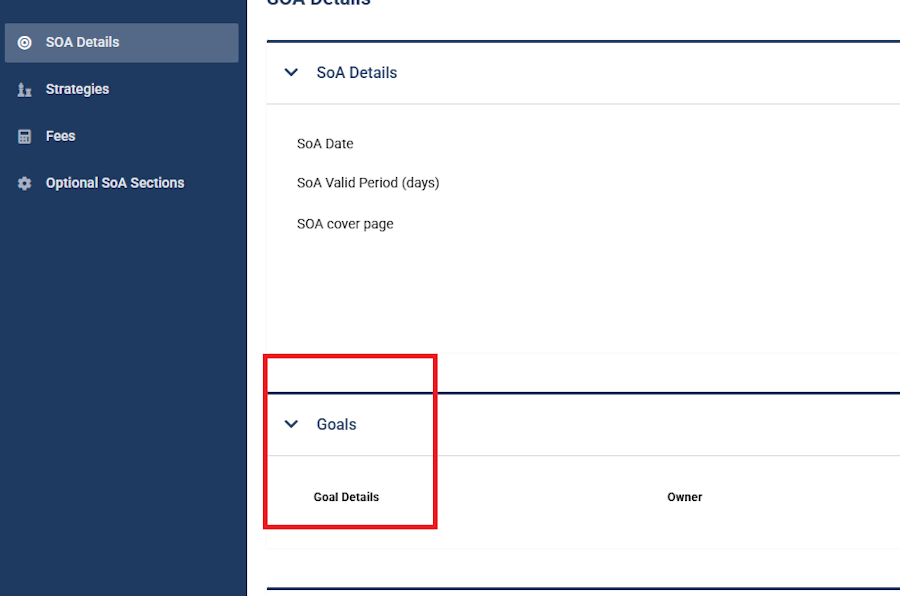Sort by the Goal Details column header
Viewport: 900px width, 596px height.
click(346, 497)
